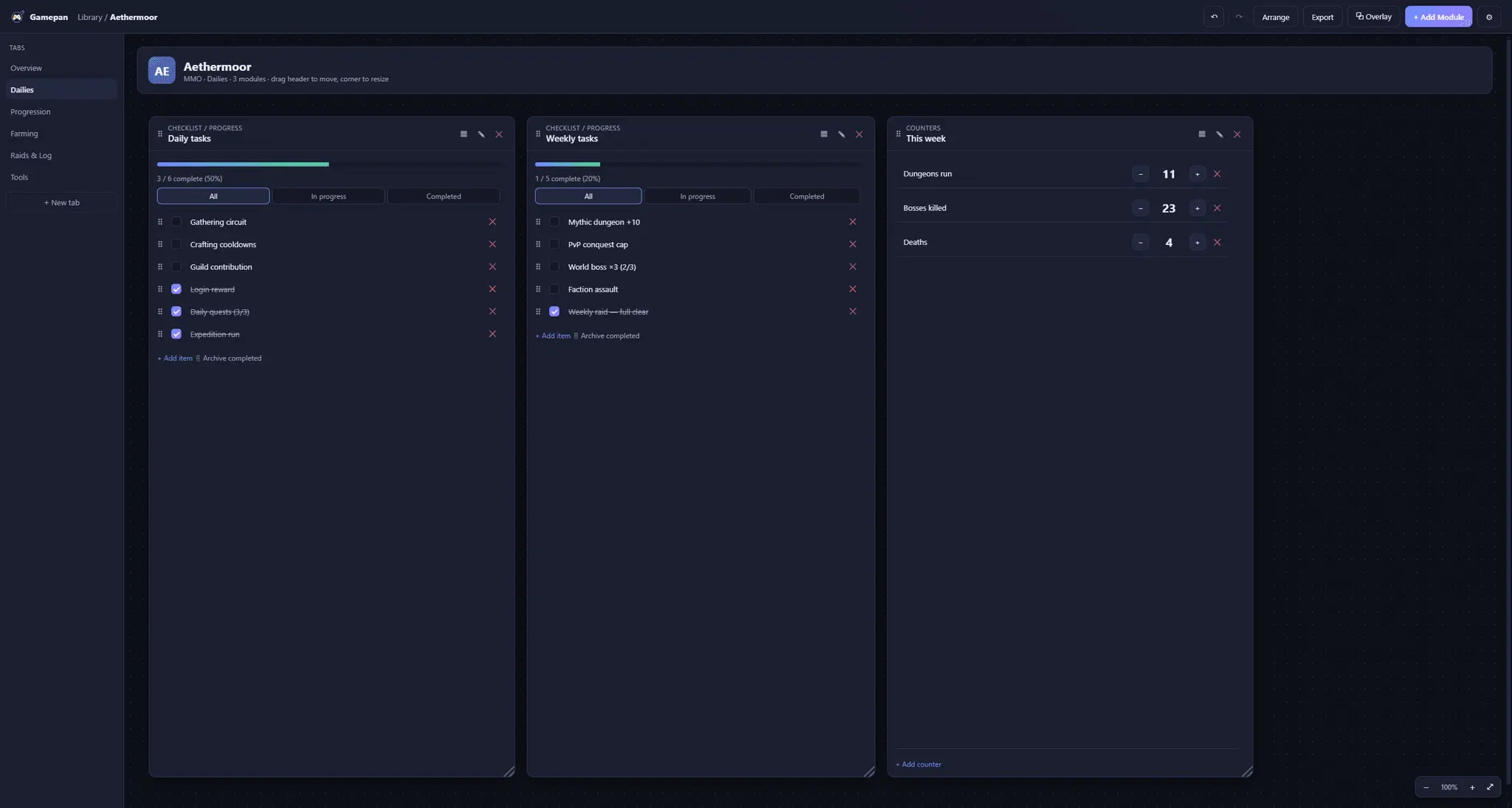Screen dimensions: 1512x808
Task: Open the Overview tab in the sidebar
Action: coord(62,68)
